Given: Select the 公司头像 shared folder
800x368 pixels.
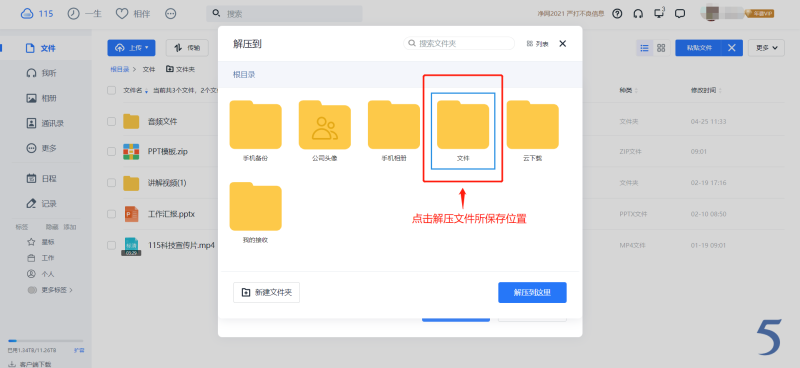Looking at the screenshot, I should click(324, 131).
